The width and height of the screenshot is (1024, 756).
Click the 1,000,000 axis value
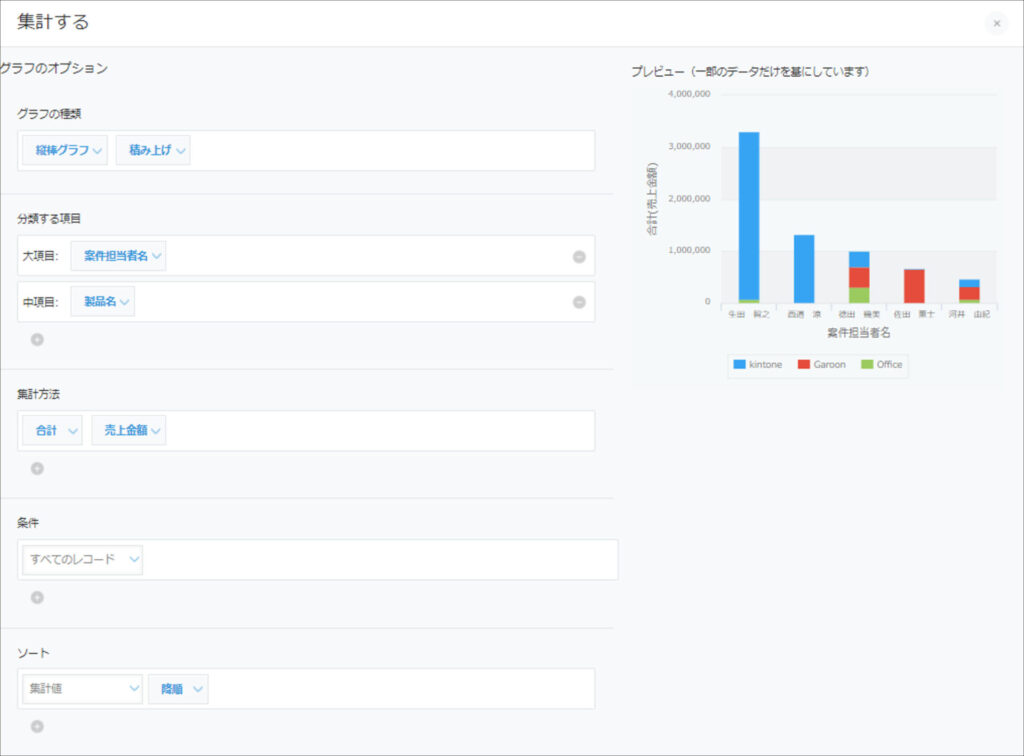coord(689,250)
